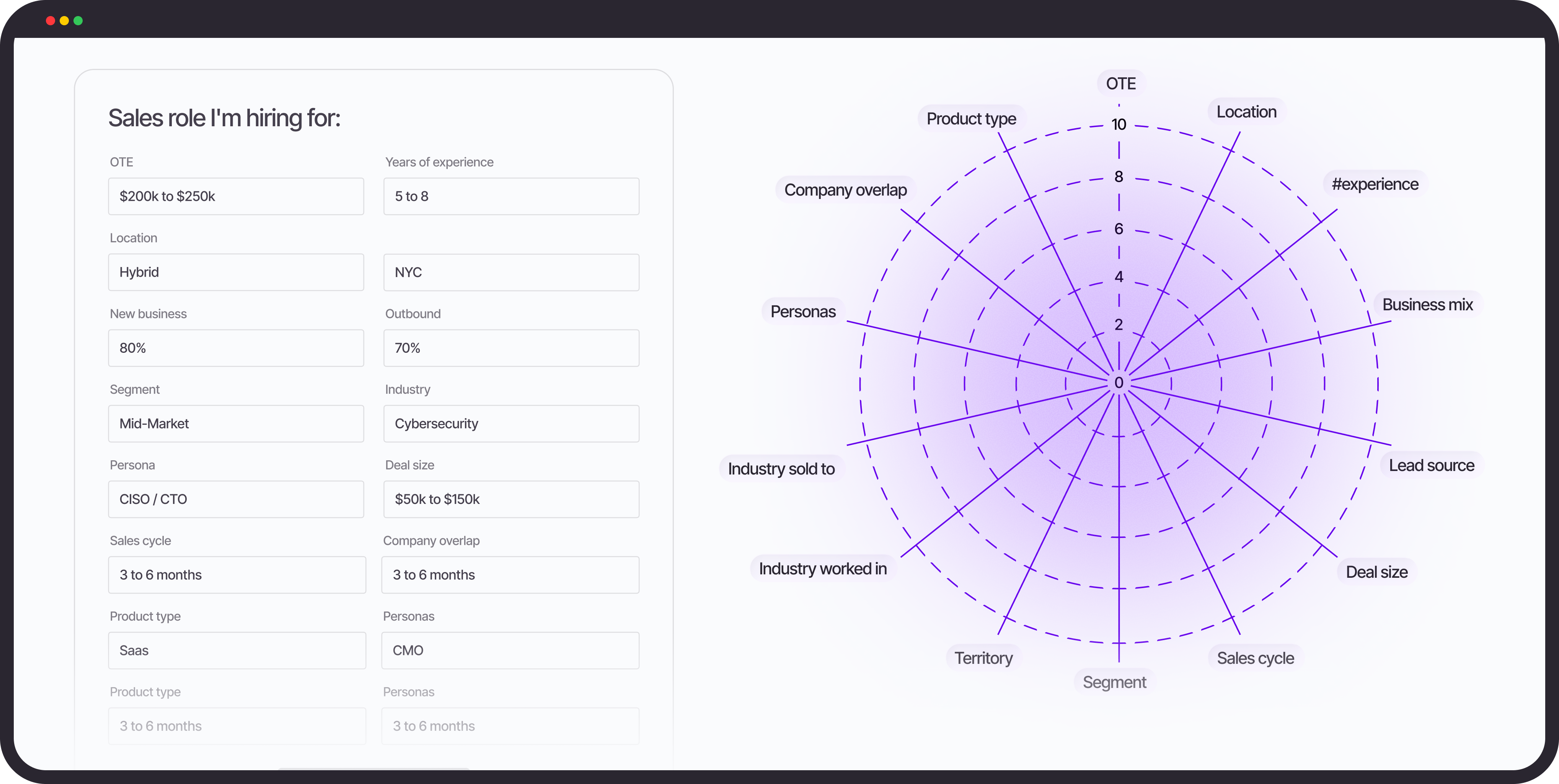Click the New business 80% field
The width and height of the screenshot is (1559, 784).
[x=235, y=348]
